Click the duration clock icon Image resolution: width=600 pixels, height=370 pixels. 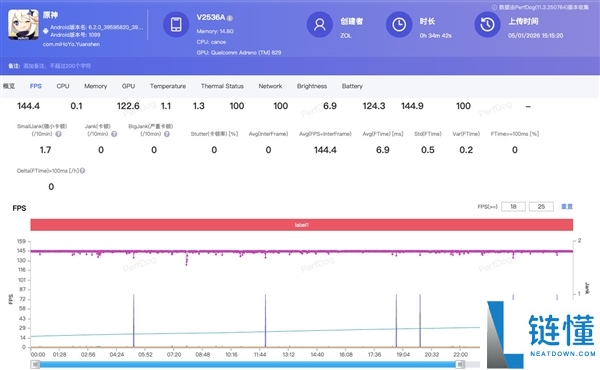pyautogui.click(x=399, y=24)
